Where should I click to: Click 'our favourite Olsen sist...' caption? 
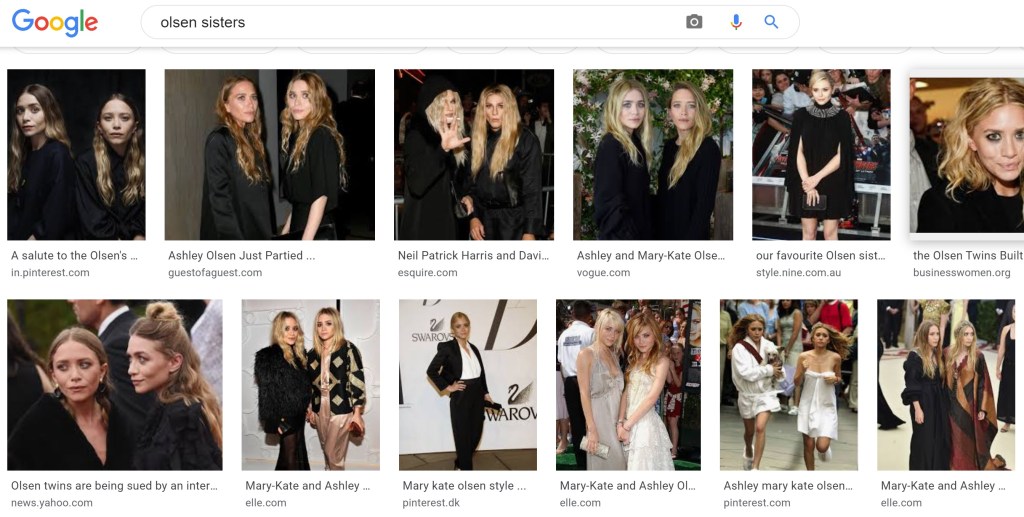pos(820,256)
